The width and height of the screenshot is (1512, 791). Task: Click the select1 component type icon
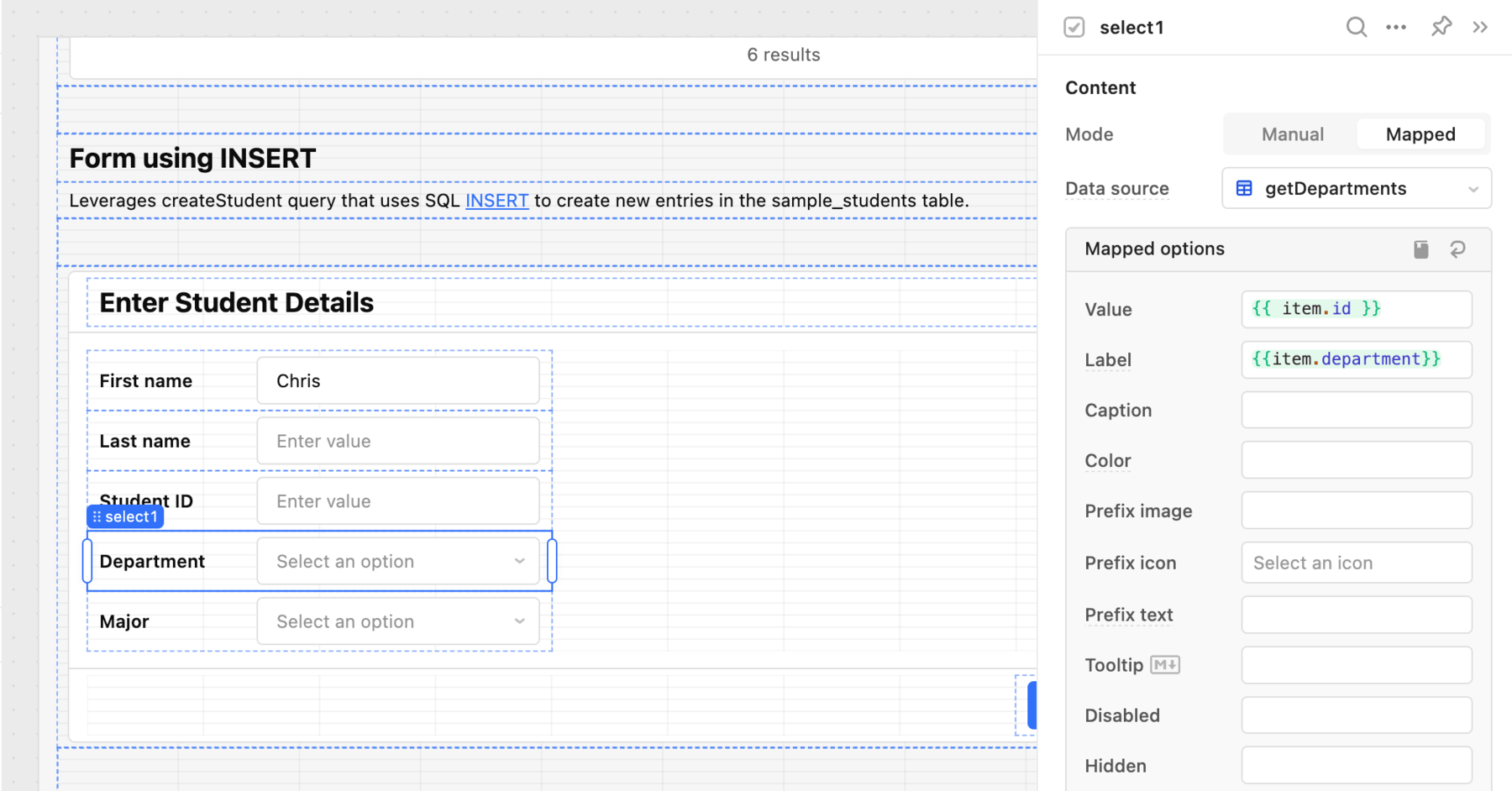click(x=1074, y=27)
